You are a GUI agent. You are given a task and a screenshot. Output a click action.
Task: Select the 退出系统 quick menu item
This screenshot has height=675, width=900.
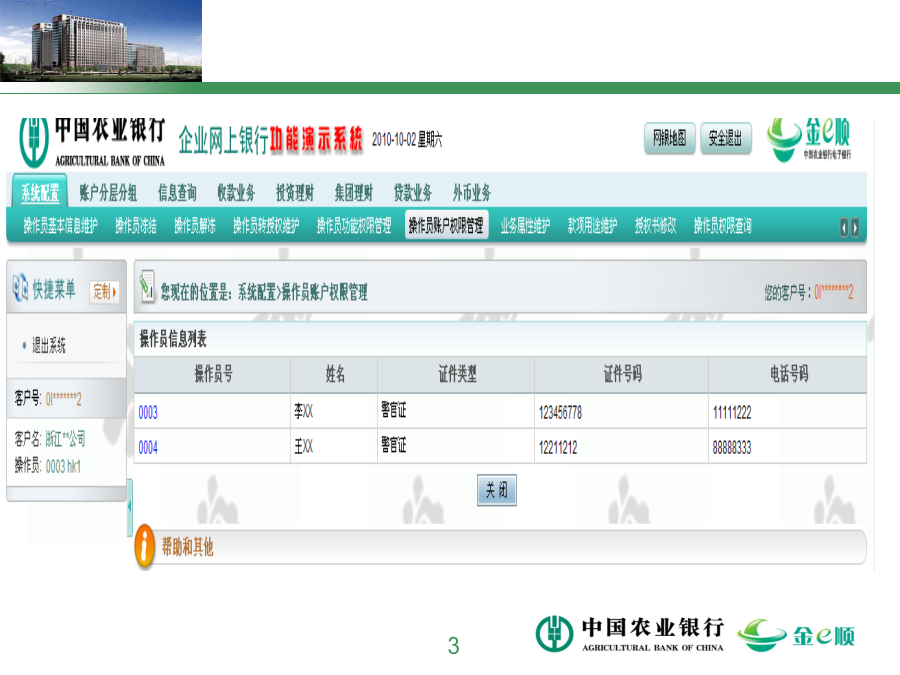coord(49,345)
